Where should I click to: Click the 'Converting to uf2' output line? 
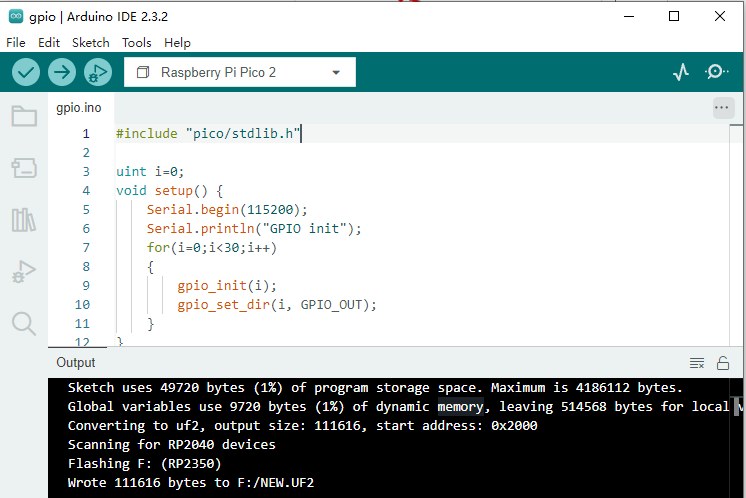click(x=303, y=426)
